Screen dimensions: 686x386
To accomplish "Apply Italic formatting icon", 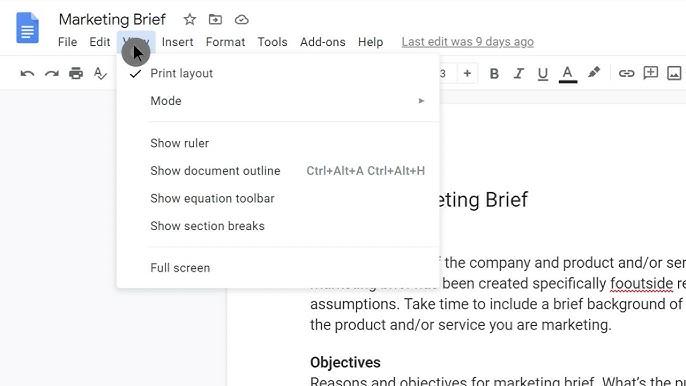I will click(518, 74).
